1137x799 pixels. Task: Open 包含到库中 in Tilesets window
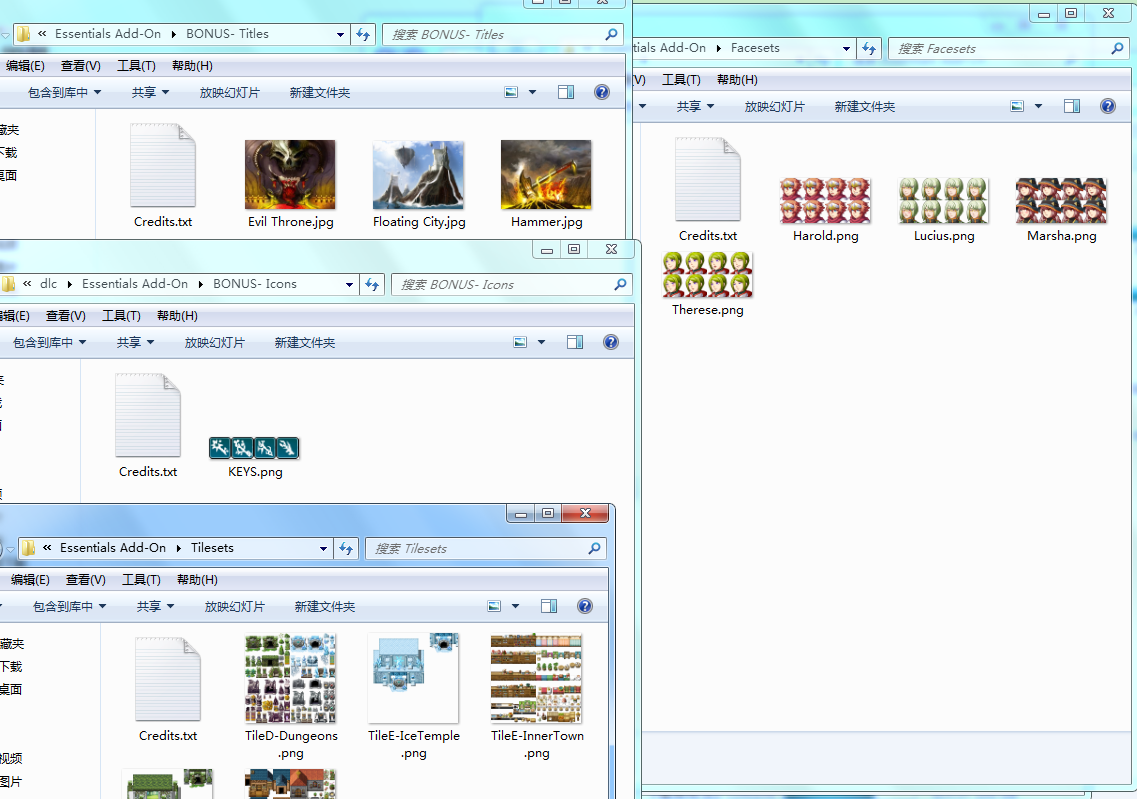[x=69, y=607]
